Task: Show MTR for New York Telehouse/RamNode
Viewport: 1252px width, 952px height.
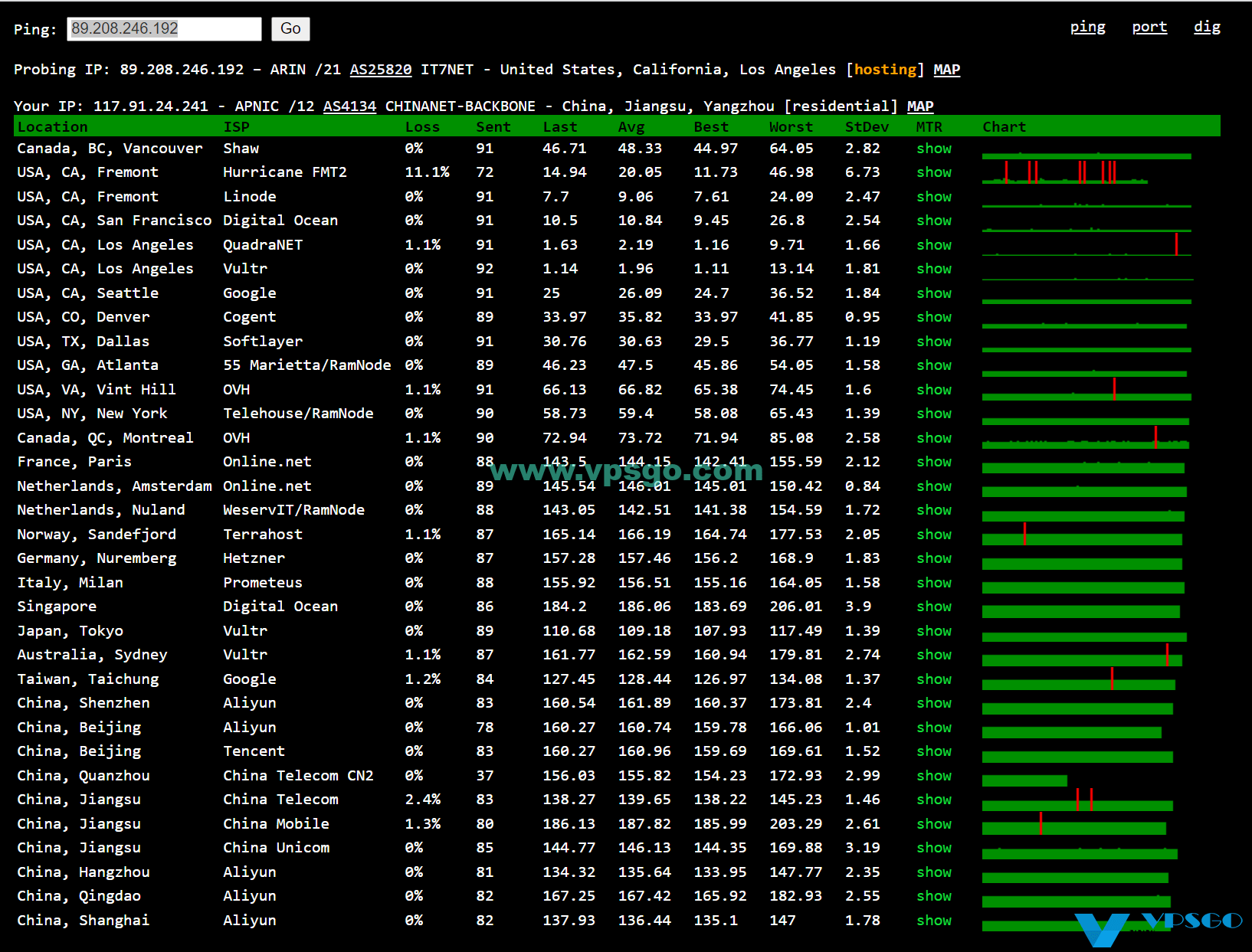Action: coord(934,414)
